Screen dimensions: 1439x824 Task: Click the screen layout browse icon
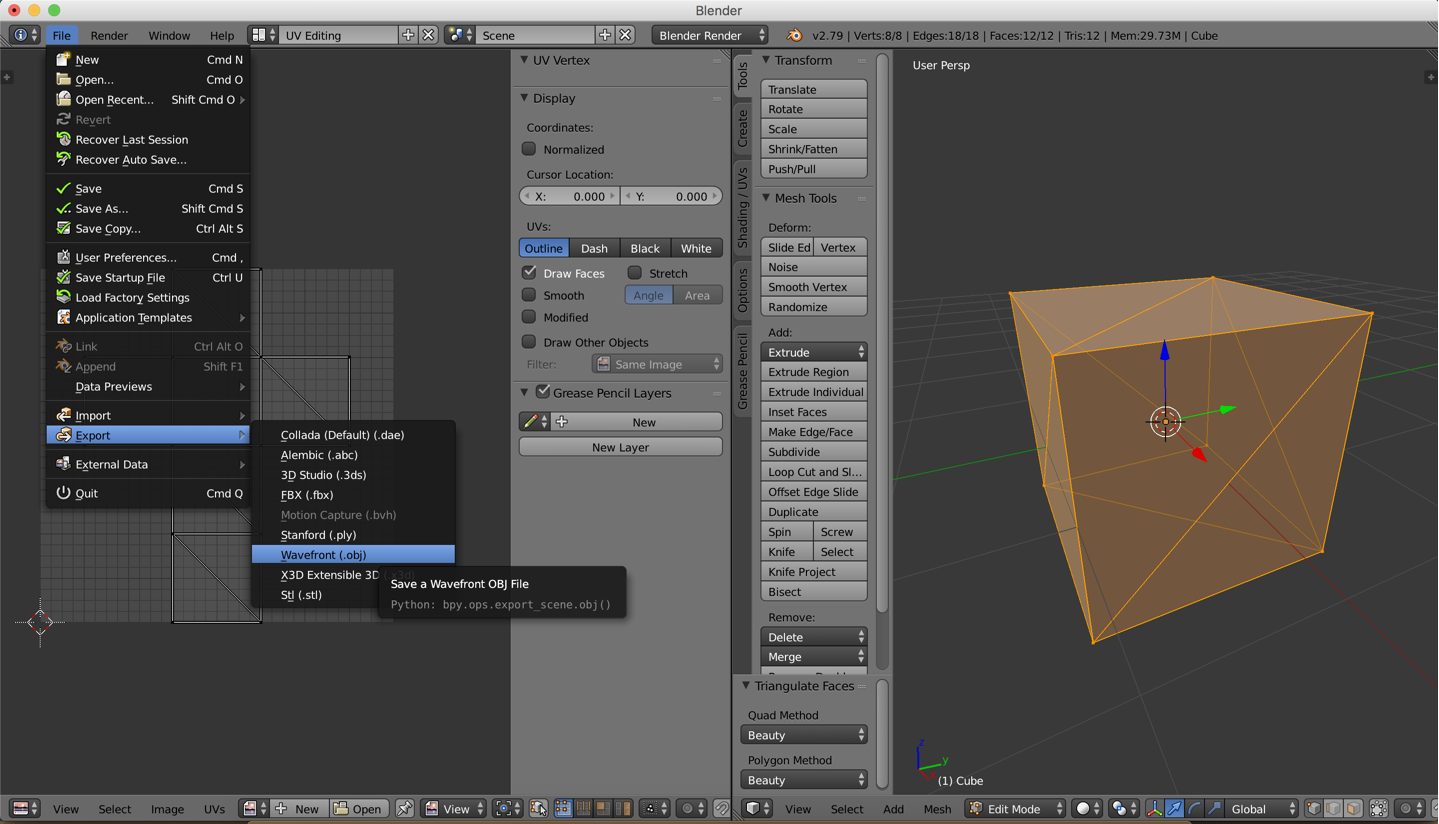264,35
